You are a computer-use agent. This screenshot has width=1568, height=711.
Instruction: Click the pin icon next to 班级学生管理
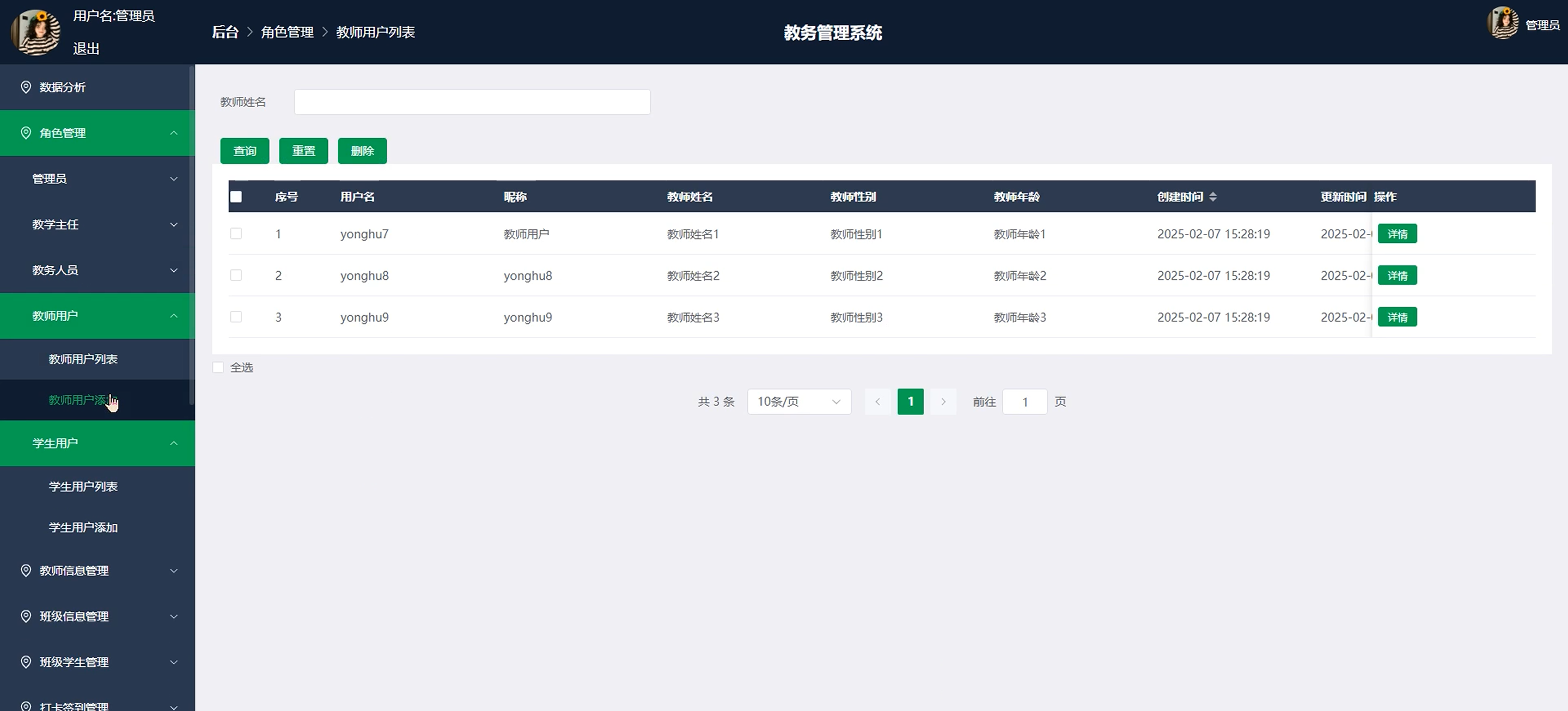tap(26, 662)
